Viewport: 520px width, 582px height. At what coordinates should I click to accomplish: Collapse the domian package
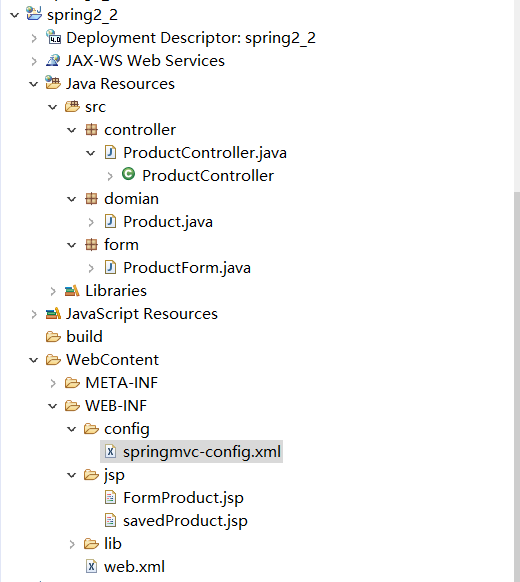point(72,199)
